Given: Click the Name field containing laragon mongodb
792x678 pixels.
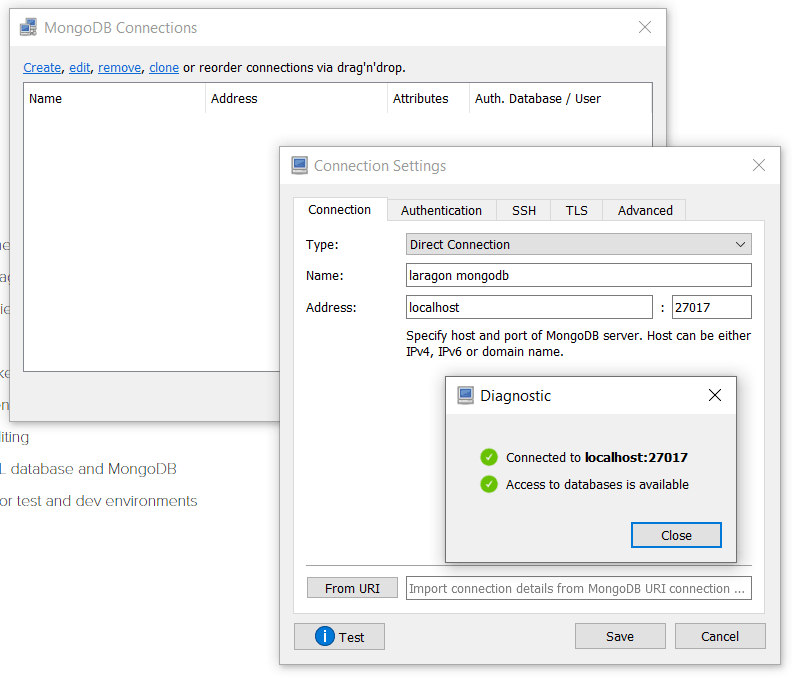Looking at the screenshot, I should coord(578,275).
